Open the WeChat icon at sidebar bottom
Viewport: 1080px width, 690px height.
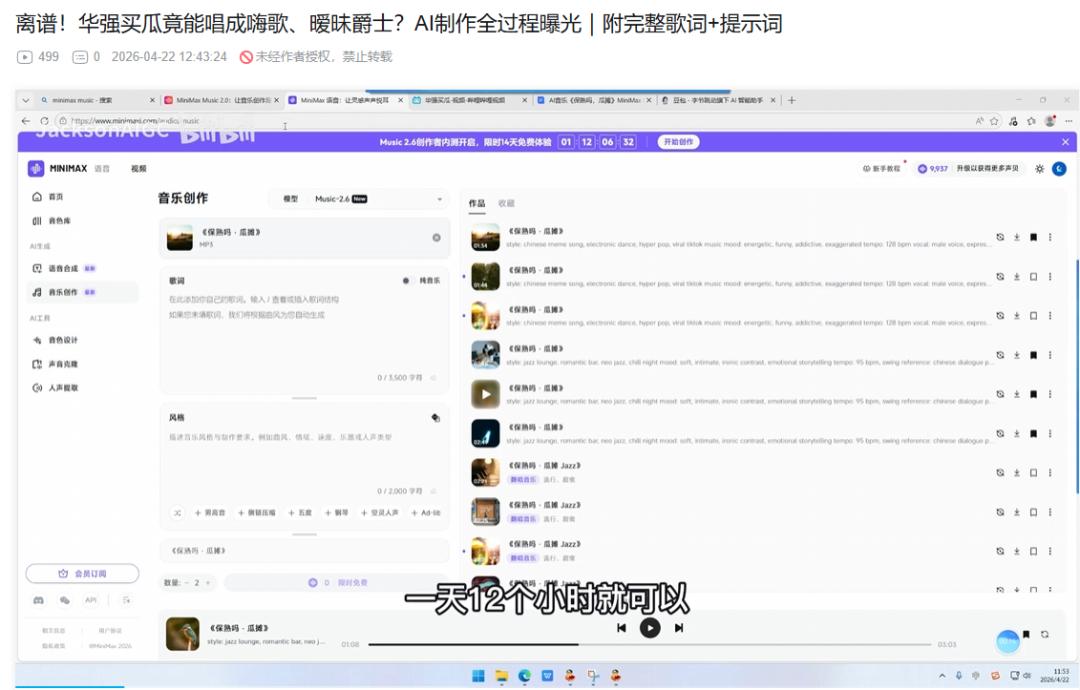pyautogui.click(x=65, y=600)
